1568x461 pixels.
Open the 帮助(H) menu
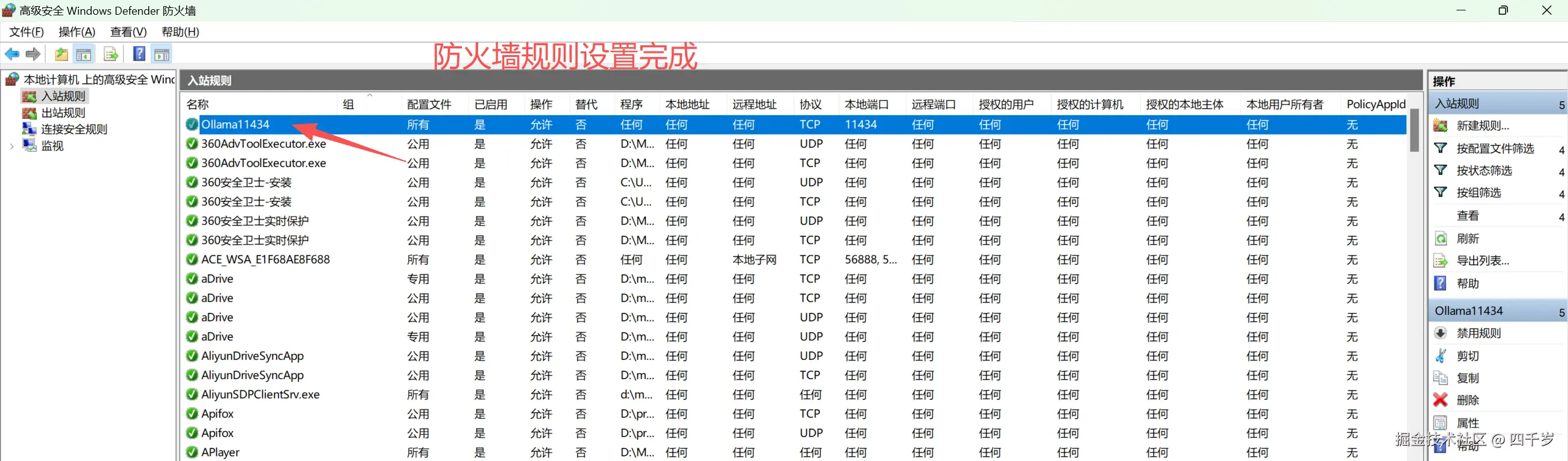180,32
